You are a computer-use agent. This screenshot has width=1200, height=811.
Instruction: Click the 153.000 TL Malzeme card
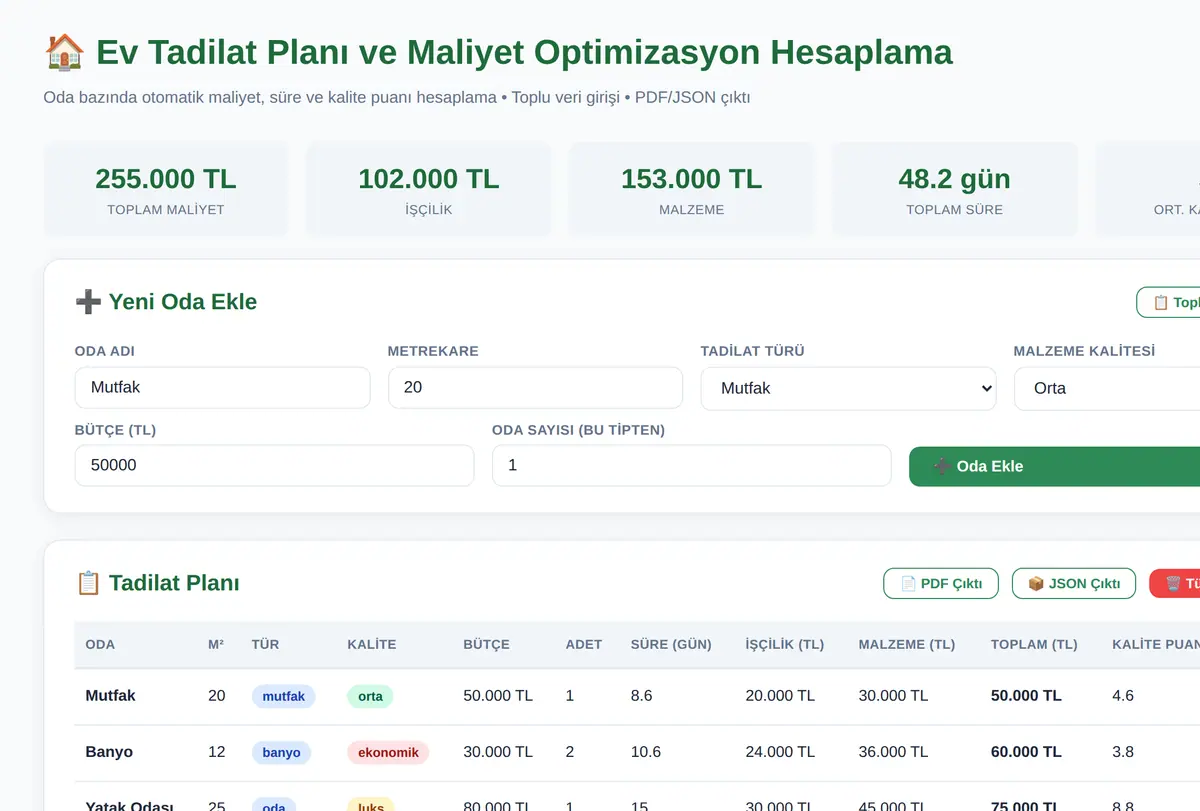point(692,189)
